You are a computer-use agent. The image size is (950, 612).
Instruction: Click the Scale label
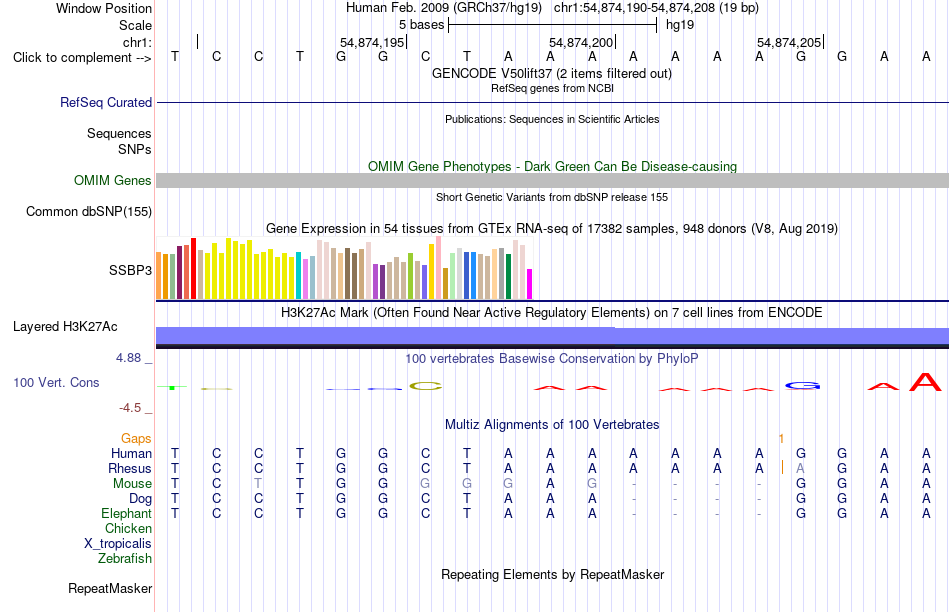pyautogui.click(x=136, y=25)
